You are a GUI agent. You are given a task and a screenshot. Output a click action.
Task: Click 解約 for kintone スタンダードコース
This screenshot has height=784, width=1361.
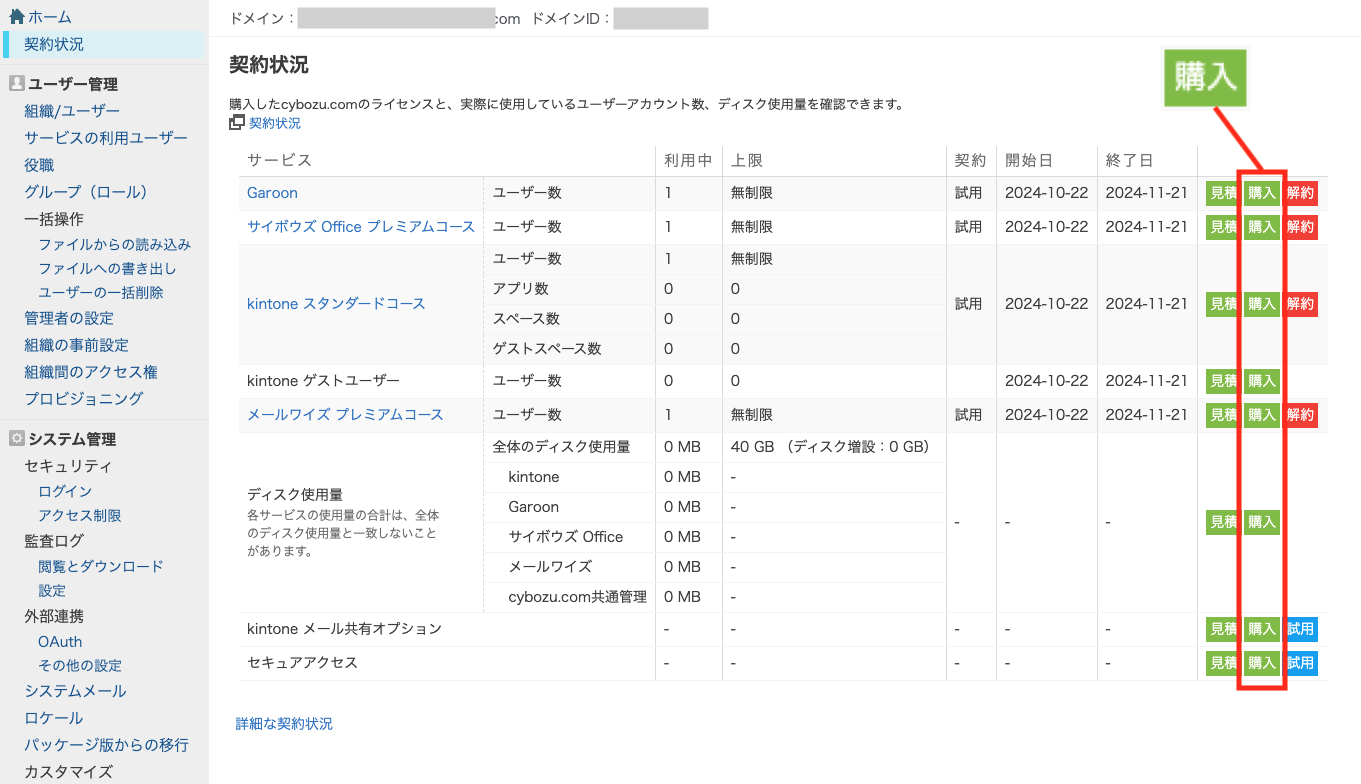pyautogui.click(x=1300, y=304)
